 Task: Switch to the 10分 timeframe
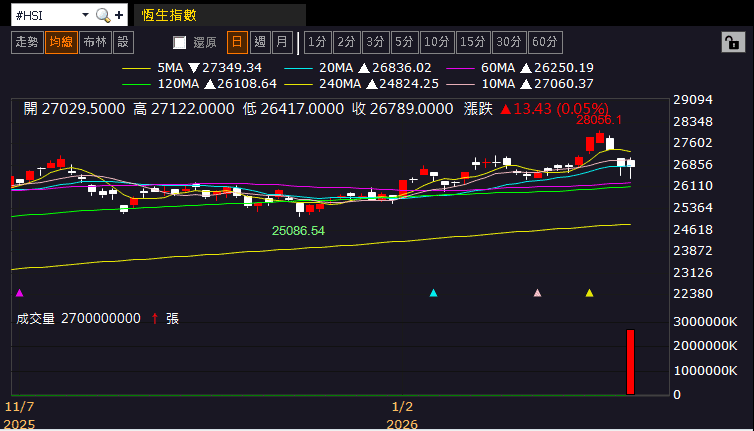(x=437, y=42)
